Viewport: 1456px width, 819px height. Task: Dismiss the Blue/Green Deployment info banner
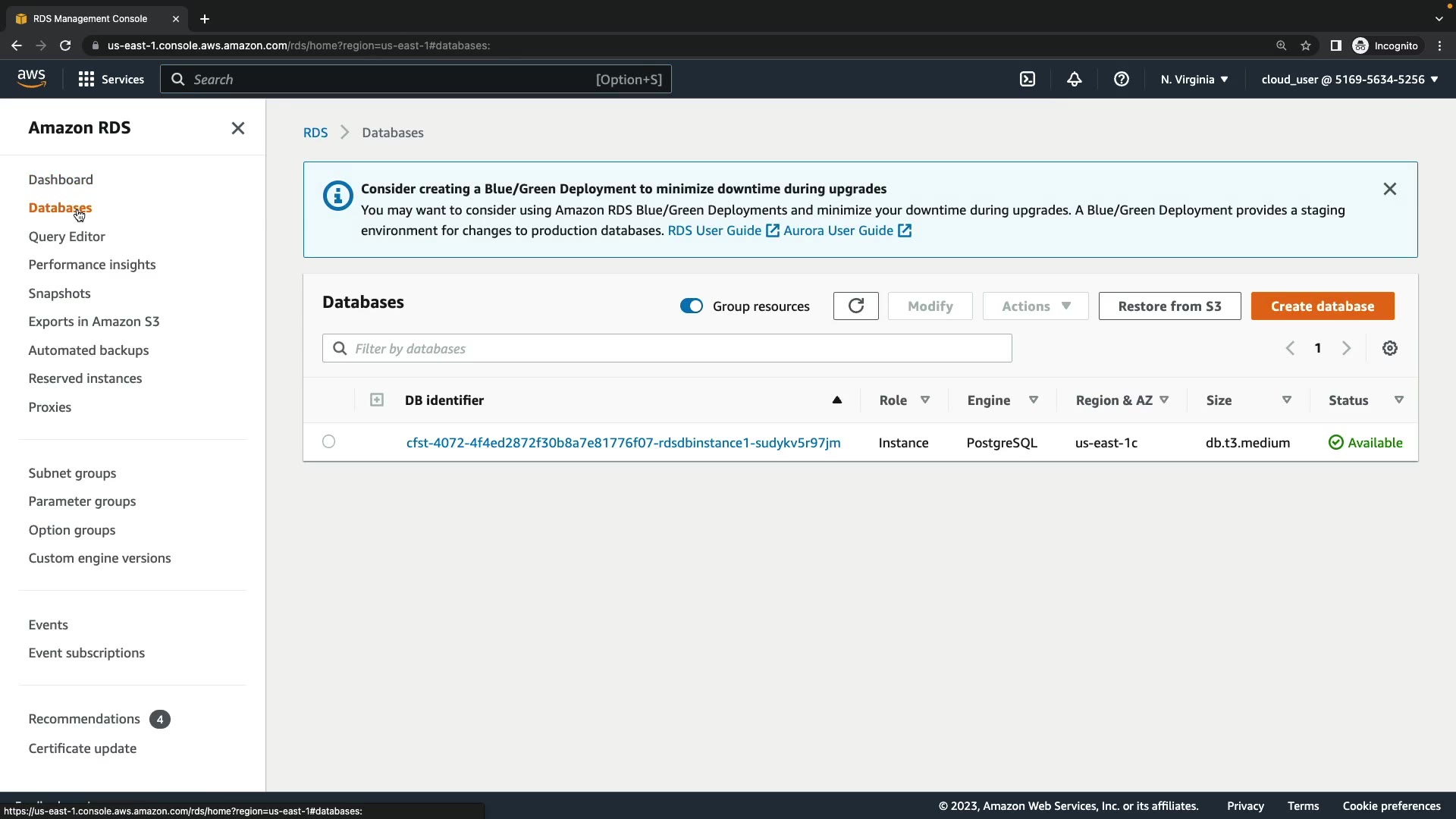click(1389, 189)
